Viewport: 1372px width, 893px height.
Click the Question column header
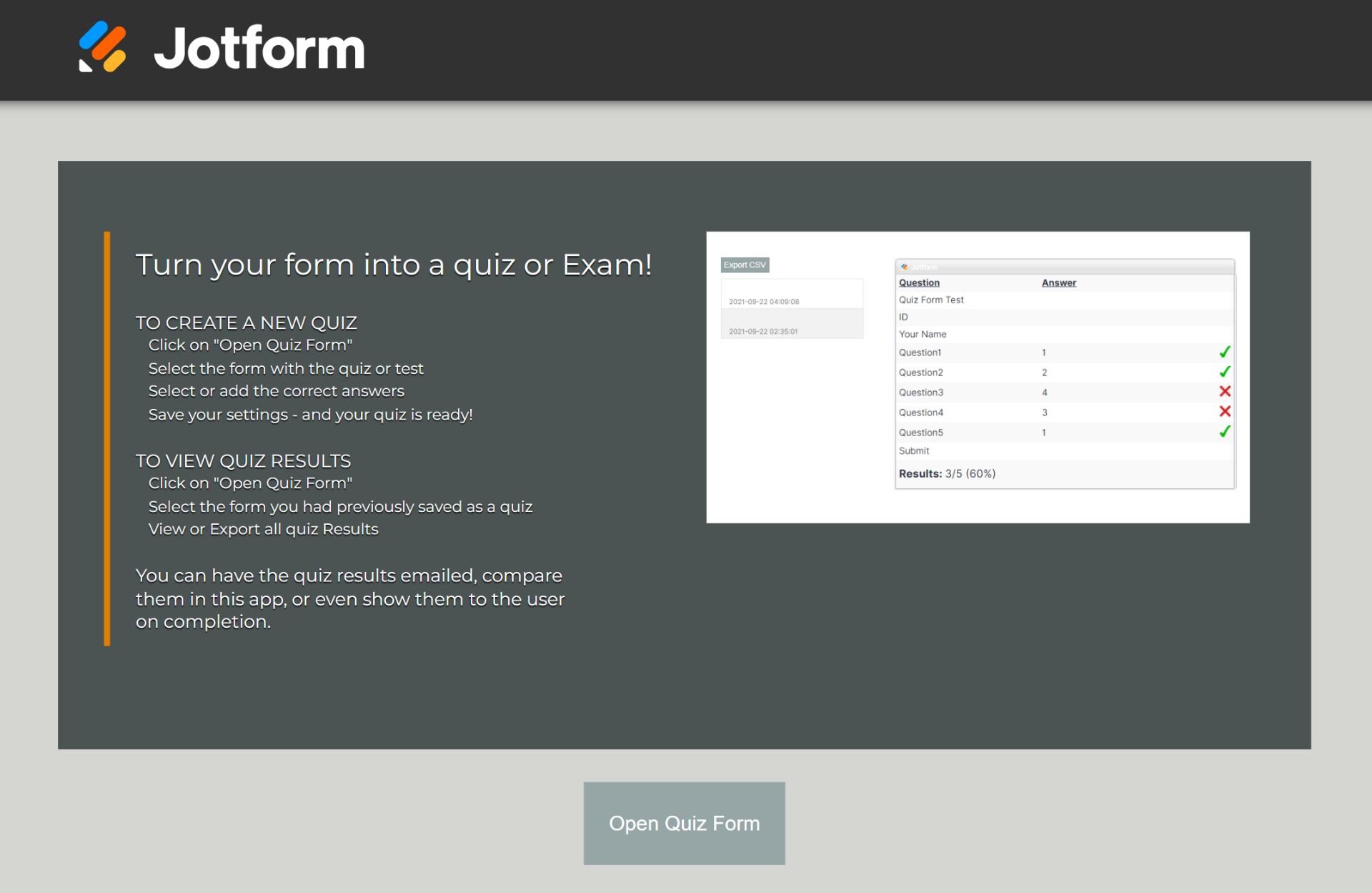point(919,283)
